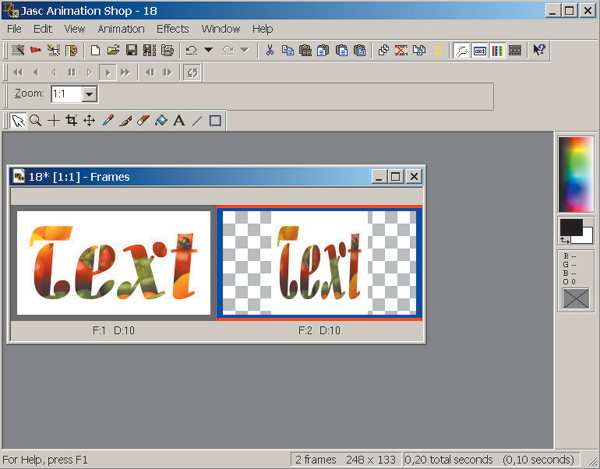Screen dimensions: 600x469
Task: Open the Animation menu
Action: tap(121, 29)
